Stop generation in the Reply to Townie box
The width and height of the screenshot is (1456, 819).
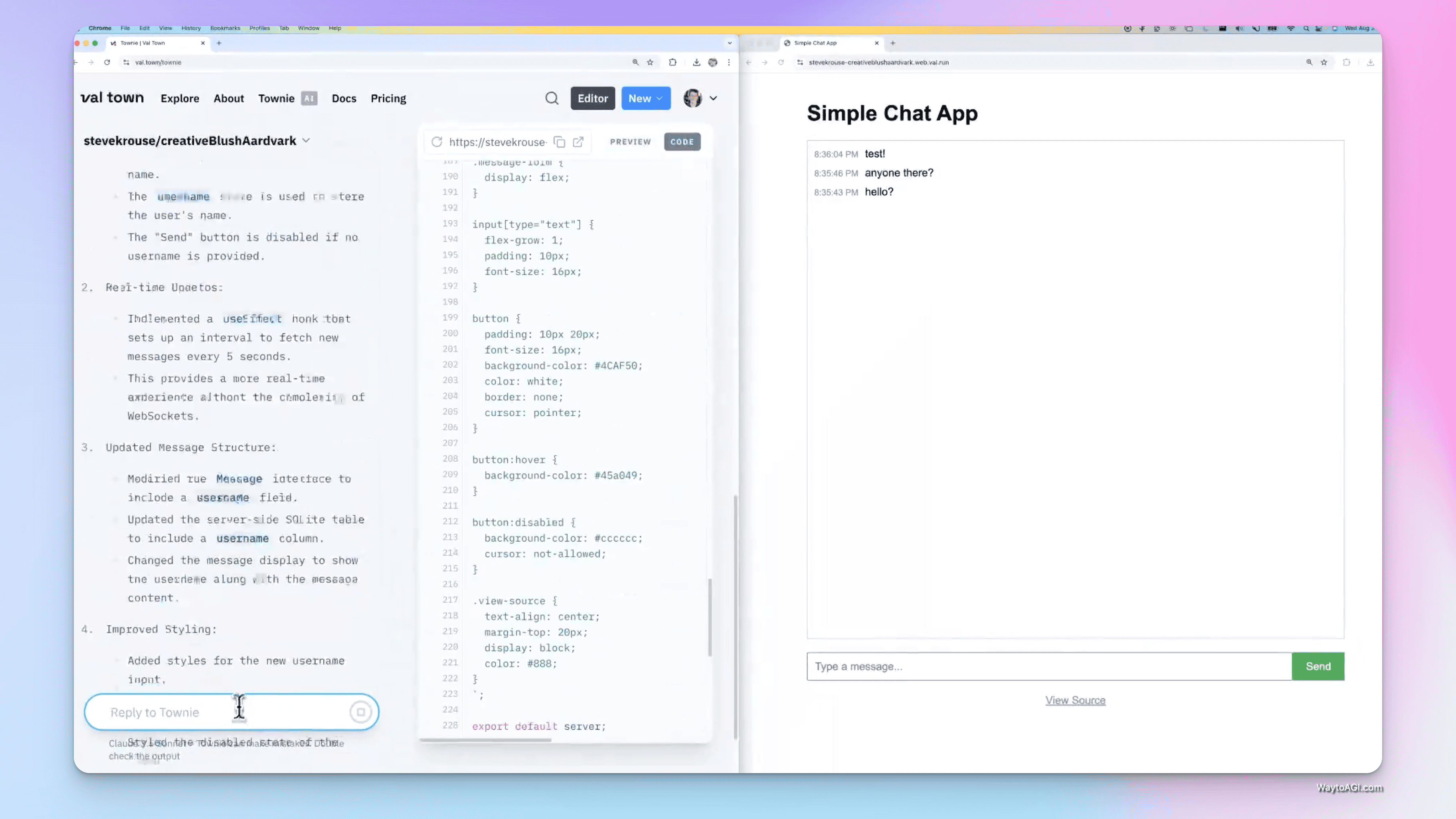coord(361,712)
